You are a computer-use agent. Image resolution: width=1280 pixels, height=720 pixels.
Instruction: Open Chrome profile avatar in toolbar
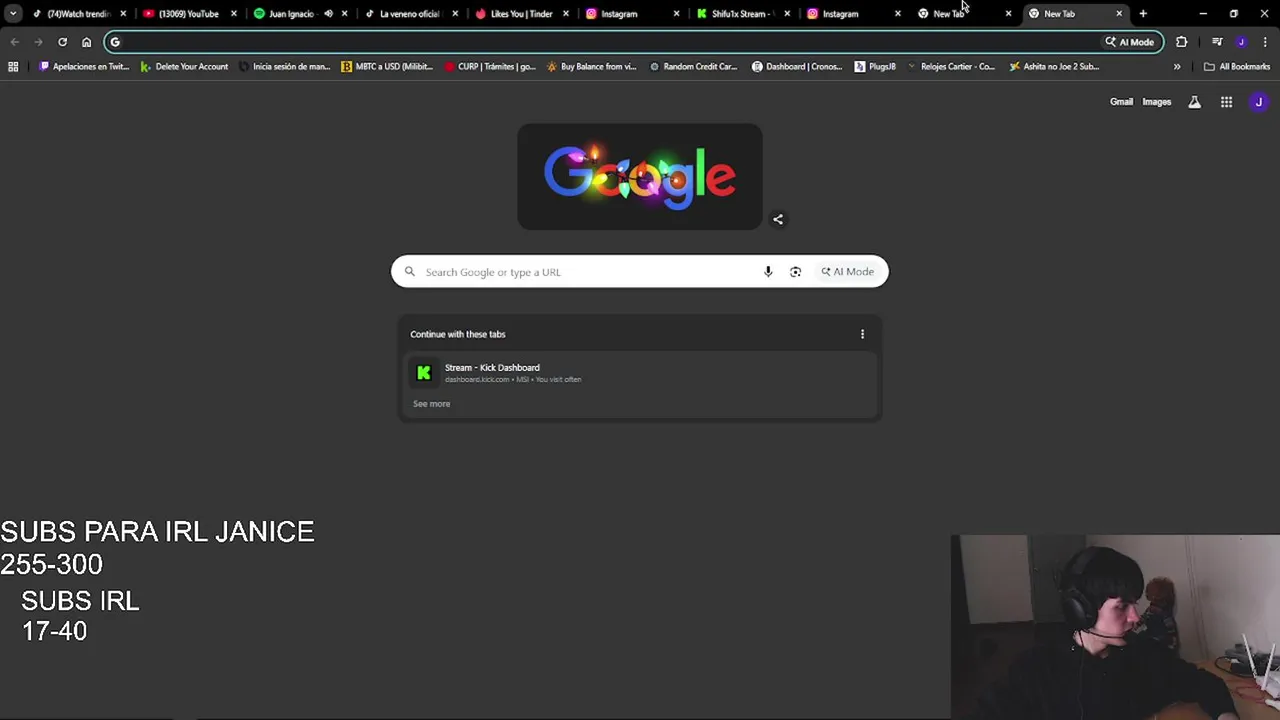1241,42
